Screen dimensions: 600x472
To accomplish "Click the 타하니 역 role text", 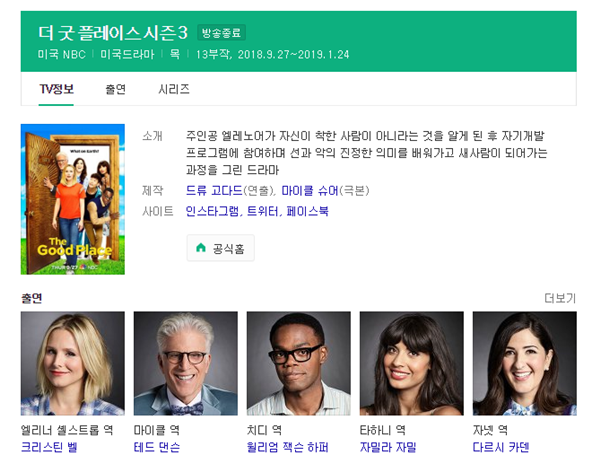I will click(x=383, y=430).
